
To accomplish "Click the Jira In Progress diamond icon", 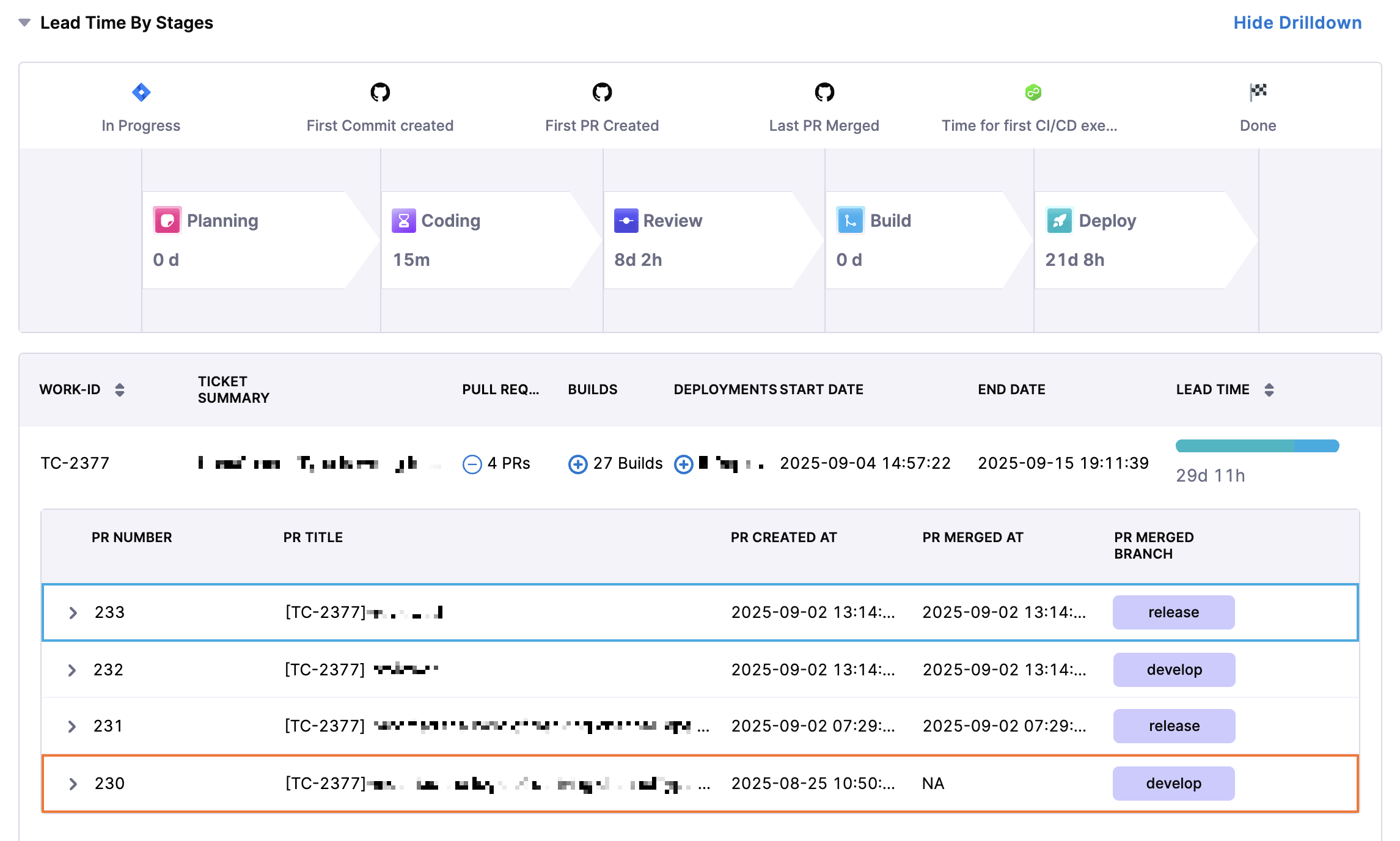I will (141, 92).
